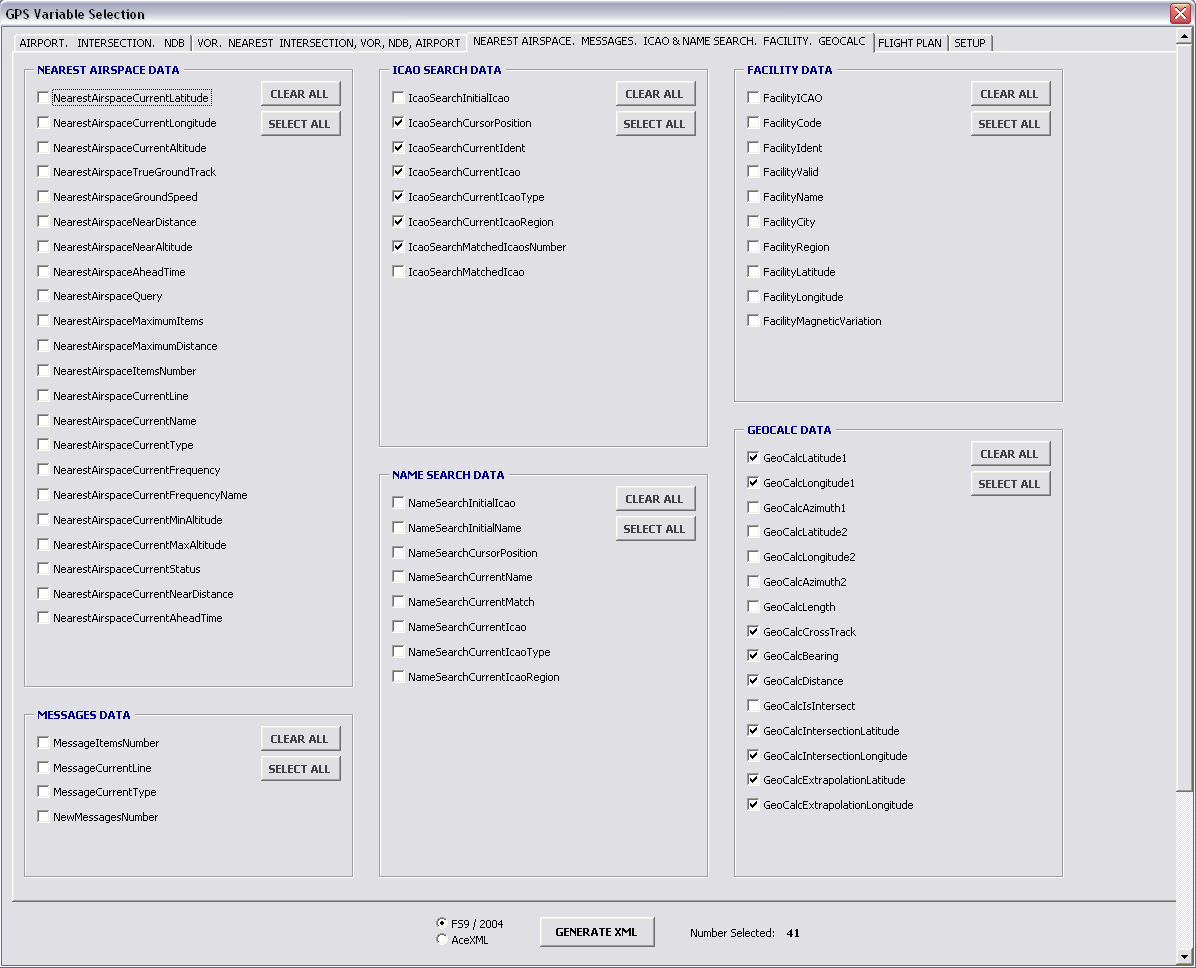This screenshot has height=968, width=1196.
Task: Click the GENERATE XML button
Action: pyautogui.click(x=596, y=932)
